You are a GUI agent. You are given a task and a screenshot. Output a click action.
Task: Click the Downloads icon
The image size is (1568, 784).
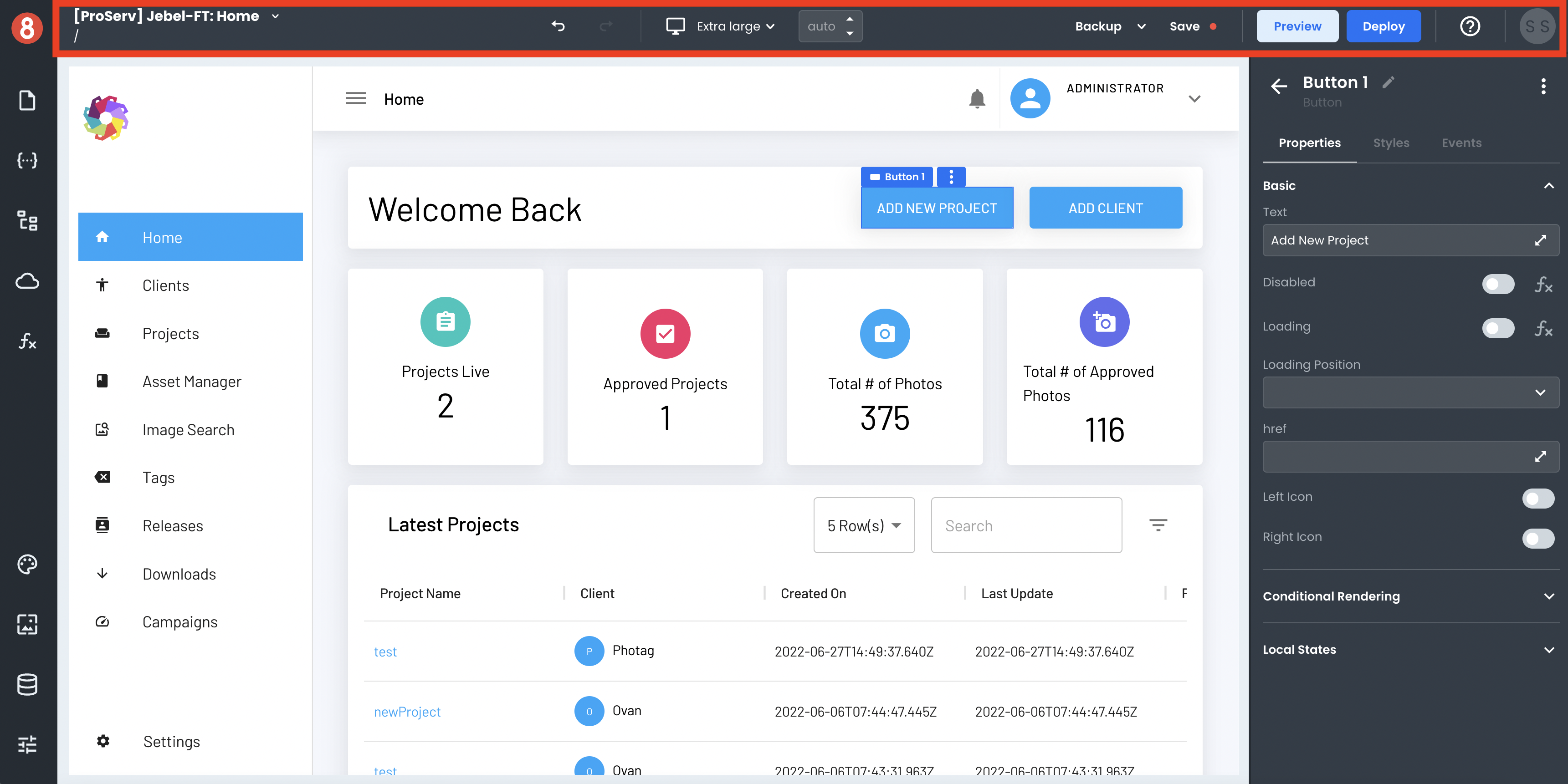tap(103, 573)
